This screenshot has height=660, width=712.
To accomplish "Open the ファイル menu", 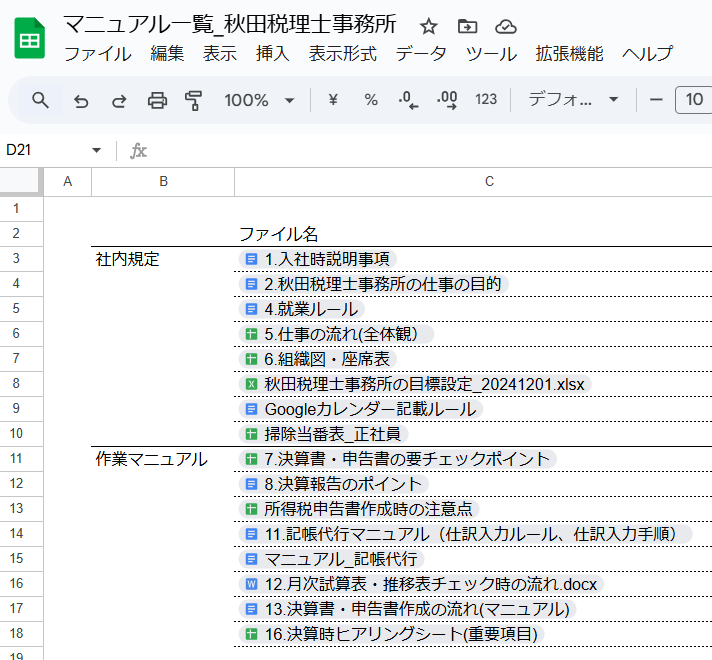I will point(98,54).
